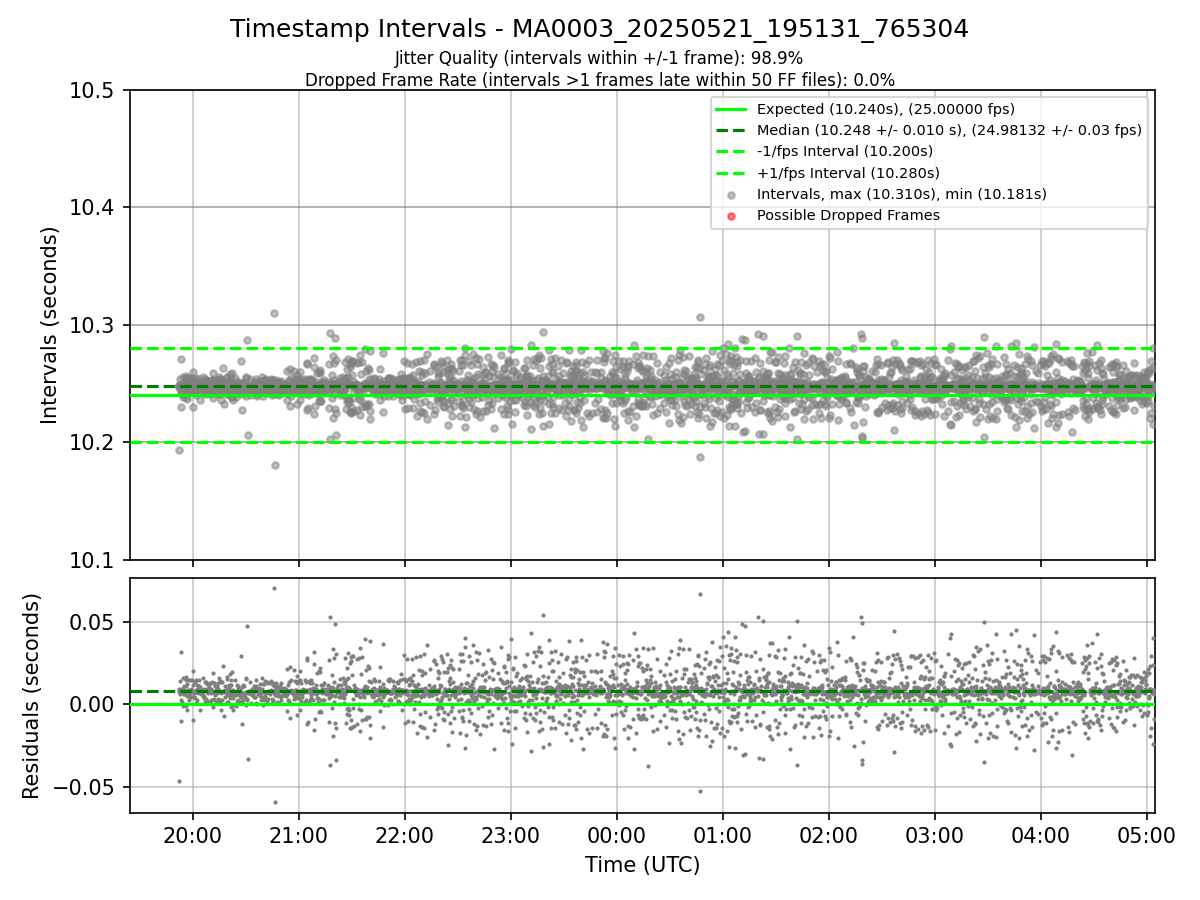Click the −0.05 residuals tick label
Viewport: 1200px width, 900px height.
click(x=86, y=787)
